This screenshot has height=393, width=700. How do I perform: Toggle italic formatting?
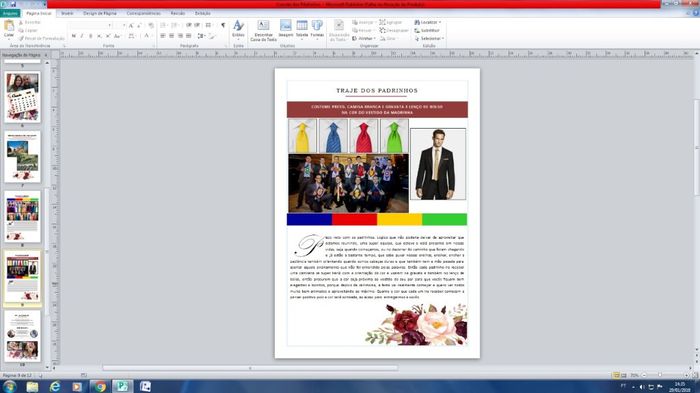pyautogui.click(x=82, y=36)
